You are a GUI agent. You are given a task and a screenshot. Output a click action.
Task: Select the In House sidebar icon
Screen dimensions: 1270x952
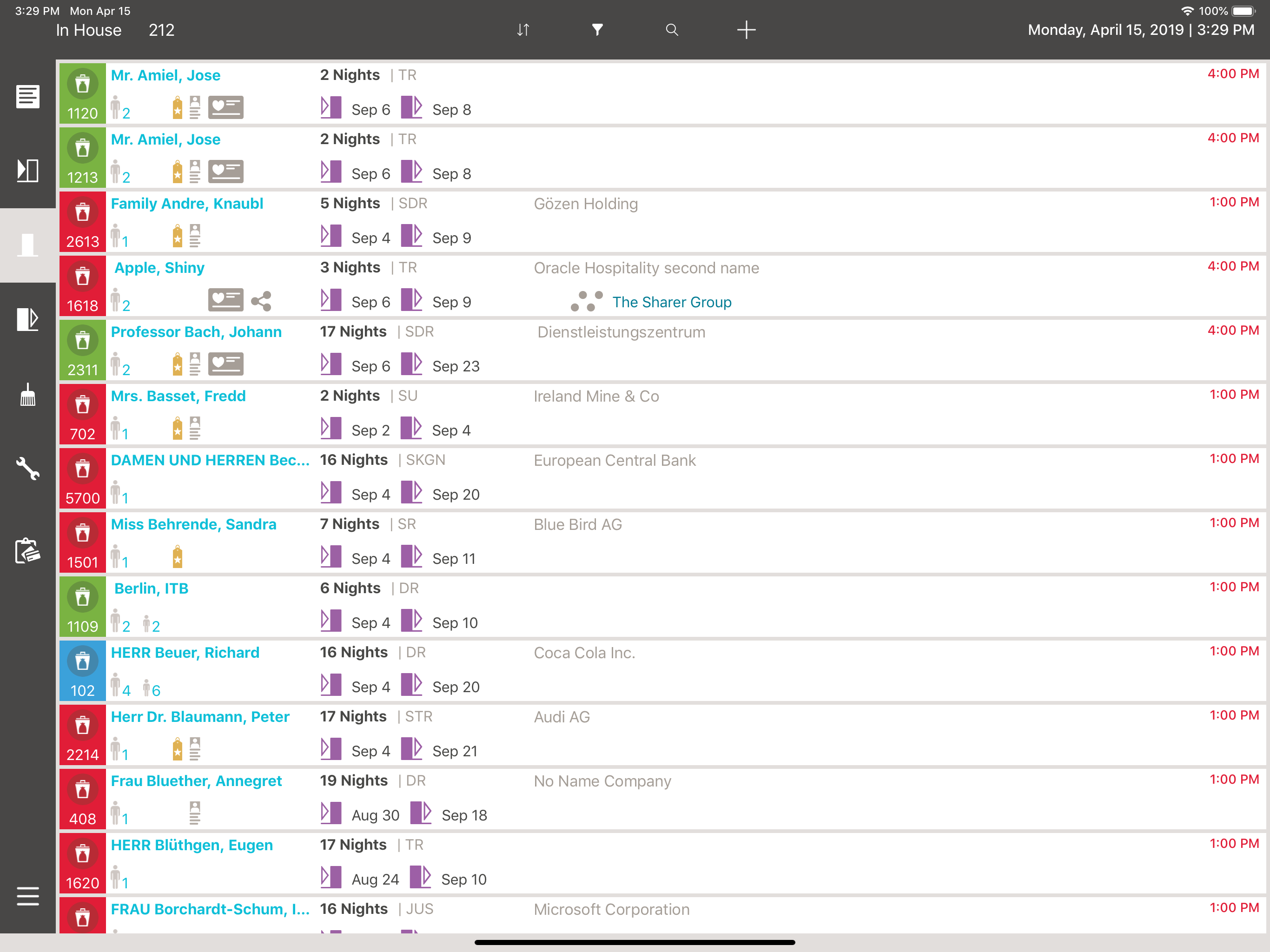click(27, 245)
